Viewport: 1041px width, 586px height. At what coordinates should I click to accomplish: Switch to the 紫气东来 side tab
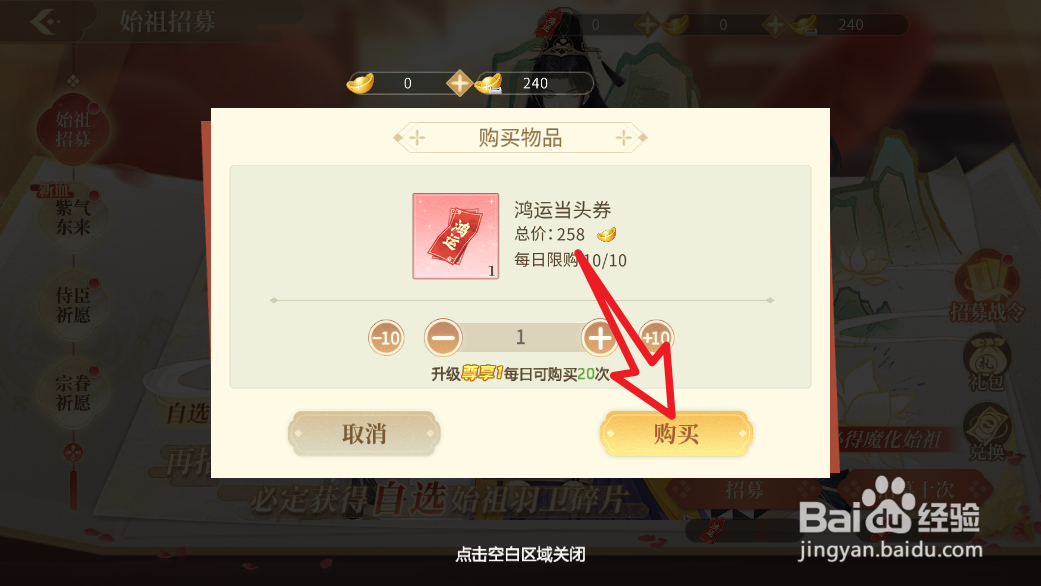[72, 217]
